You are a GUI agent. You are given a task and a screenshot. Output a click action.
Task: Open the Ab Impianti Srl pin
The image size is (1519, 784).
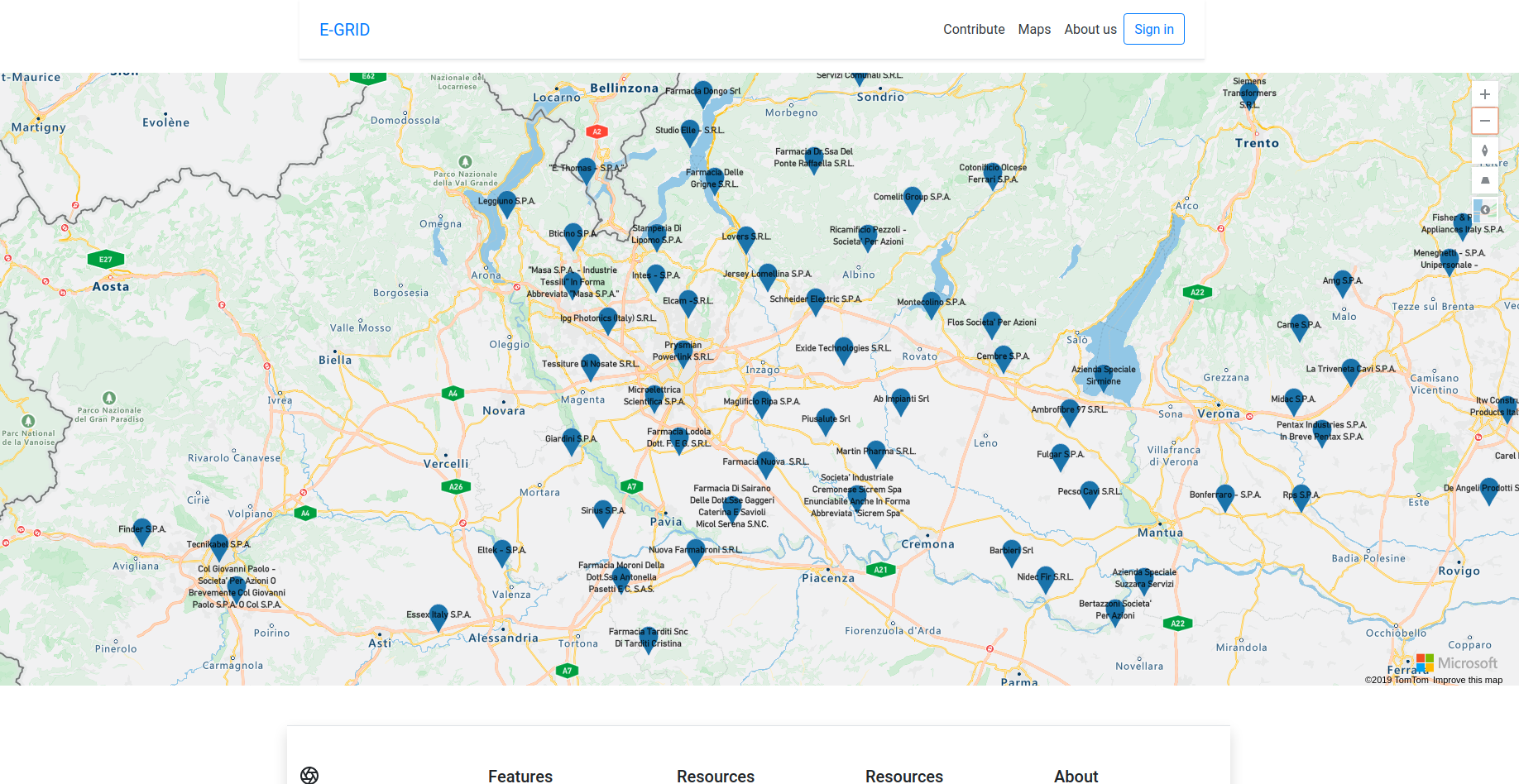click(x=901, y=401)
